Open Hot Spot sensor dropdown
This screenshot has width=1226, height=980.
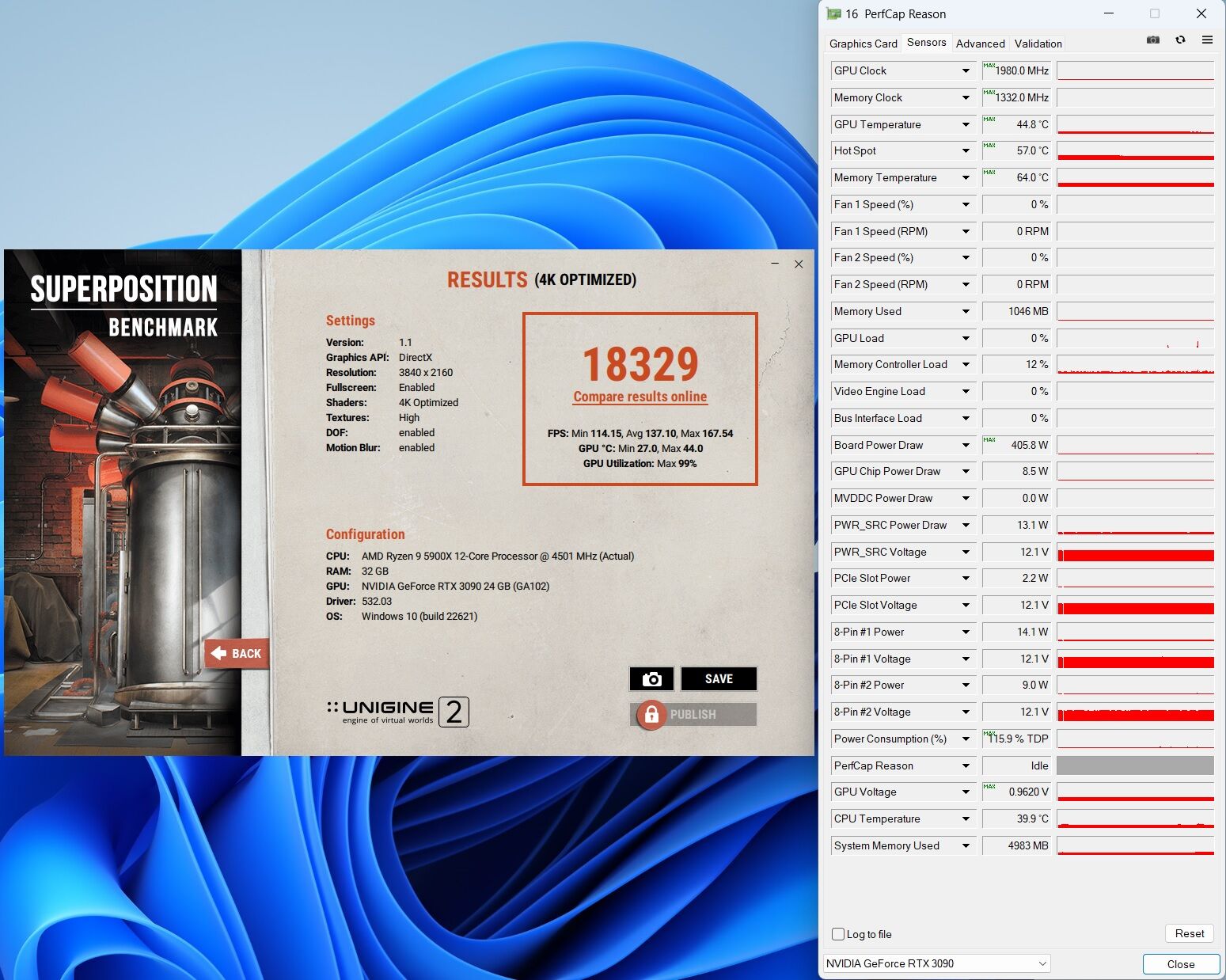tap(966, 150)
